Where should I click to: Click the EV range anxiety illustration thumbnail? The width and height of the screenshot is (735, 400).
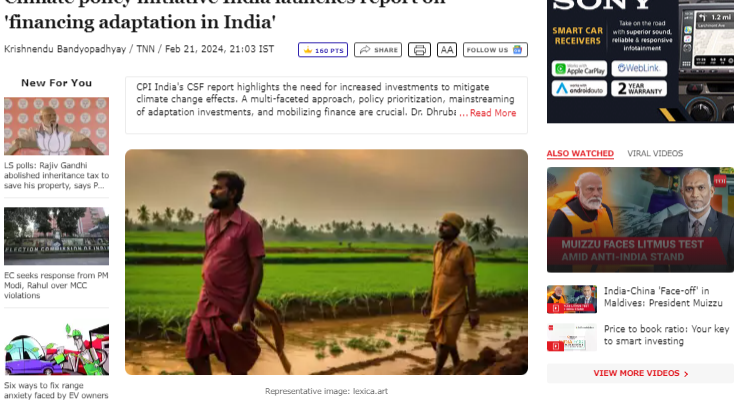coord(56,349)
